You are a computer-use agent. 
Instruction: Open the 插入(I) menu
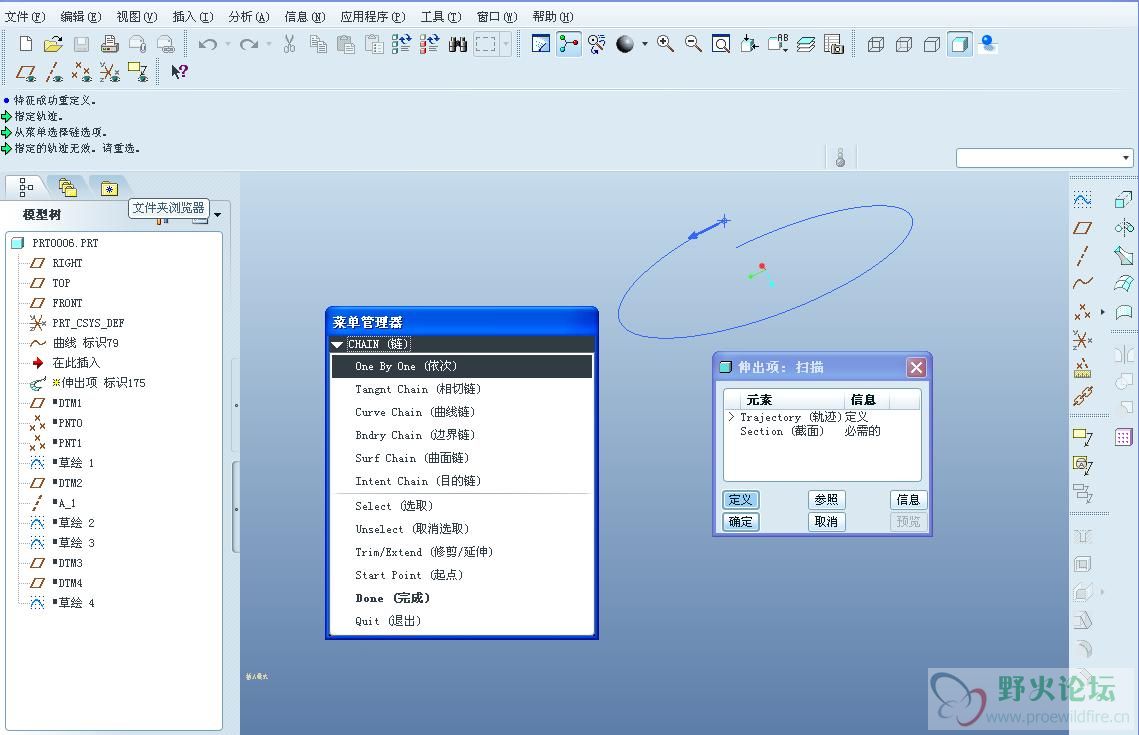pyautogui.click(x=192, y=17)
